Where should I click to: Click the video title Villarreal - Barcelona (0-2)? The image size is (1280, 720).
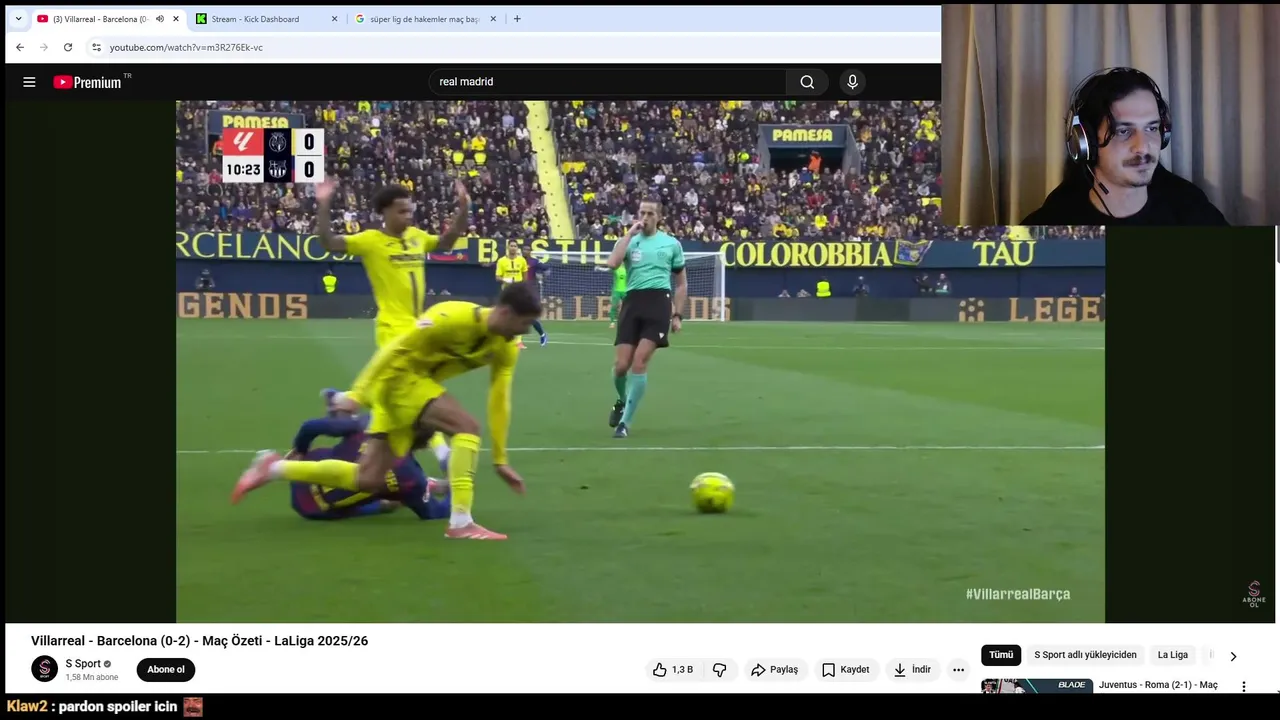point(199,641)
